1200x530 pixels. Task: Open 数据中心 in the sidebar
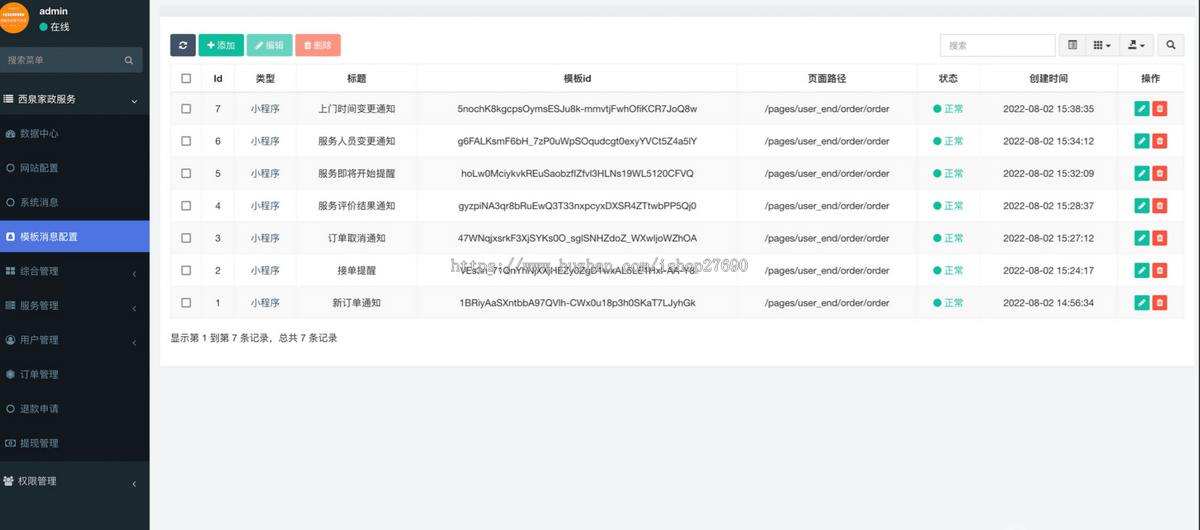pos(75,133)
